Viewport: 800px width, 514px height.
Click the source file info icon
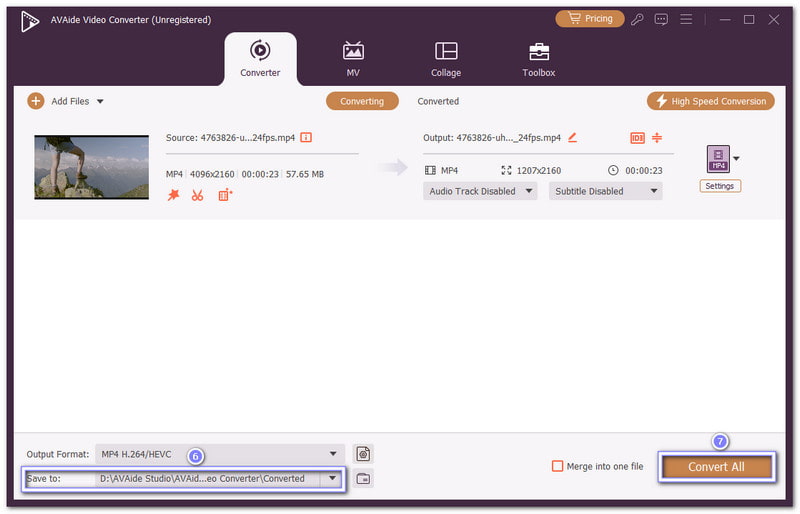click(306, 138)
